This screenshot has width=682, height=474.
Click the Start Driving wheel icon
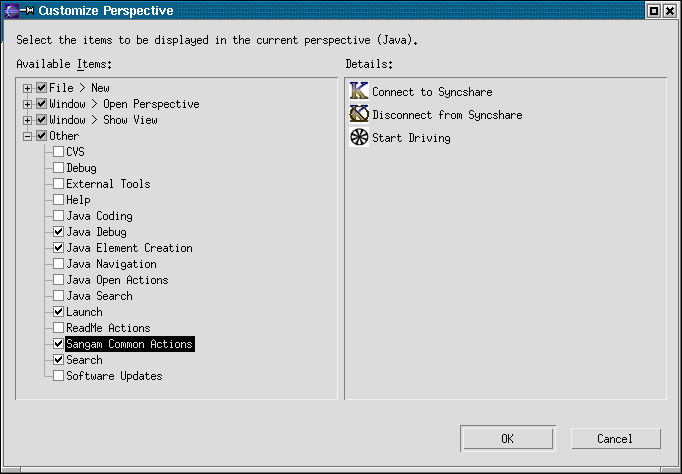click(359, 137)
